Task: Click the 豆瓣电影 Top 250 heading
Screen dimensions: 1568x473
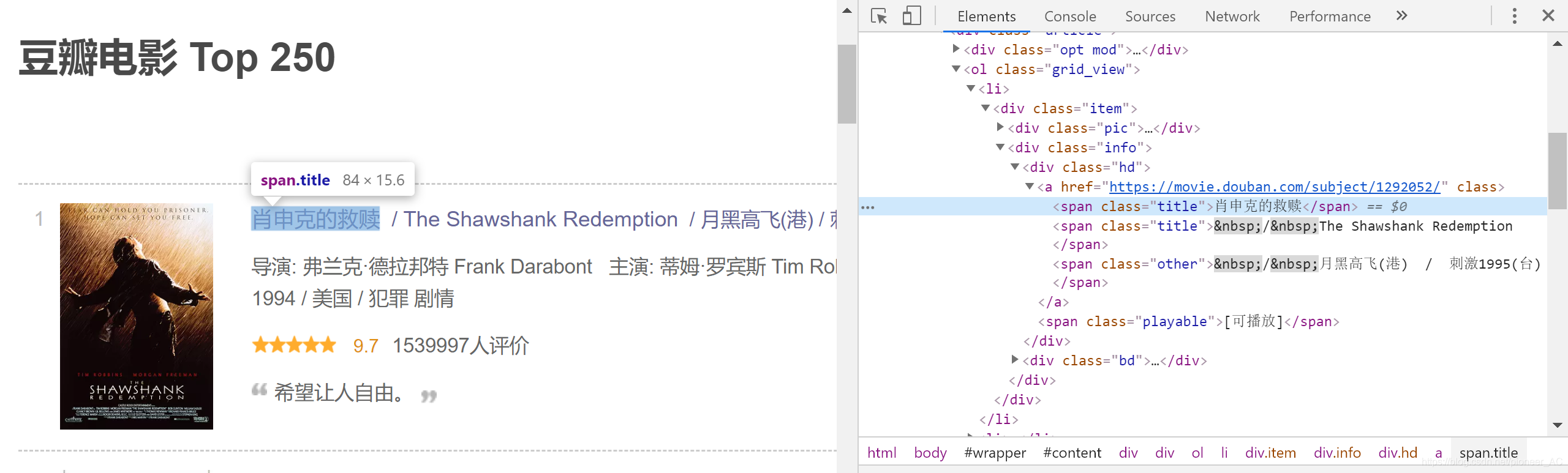Action: point(177,58)
